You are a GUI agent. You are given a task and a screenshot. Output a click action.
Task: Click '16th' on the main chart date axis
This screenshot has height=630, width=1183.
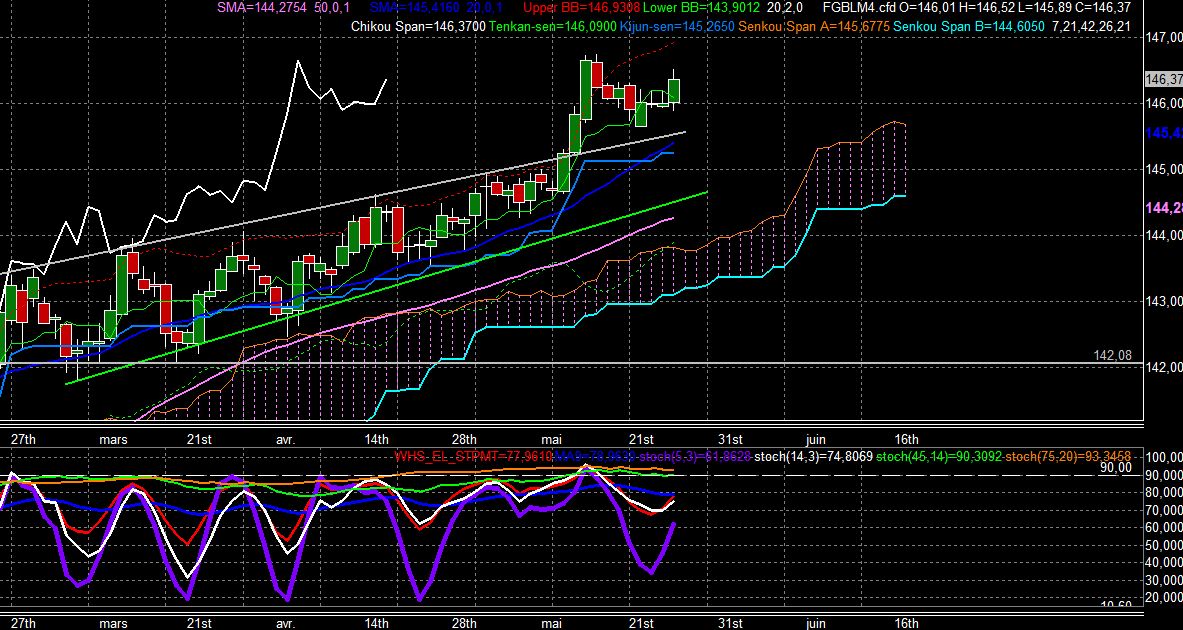click(906, 440)
